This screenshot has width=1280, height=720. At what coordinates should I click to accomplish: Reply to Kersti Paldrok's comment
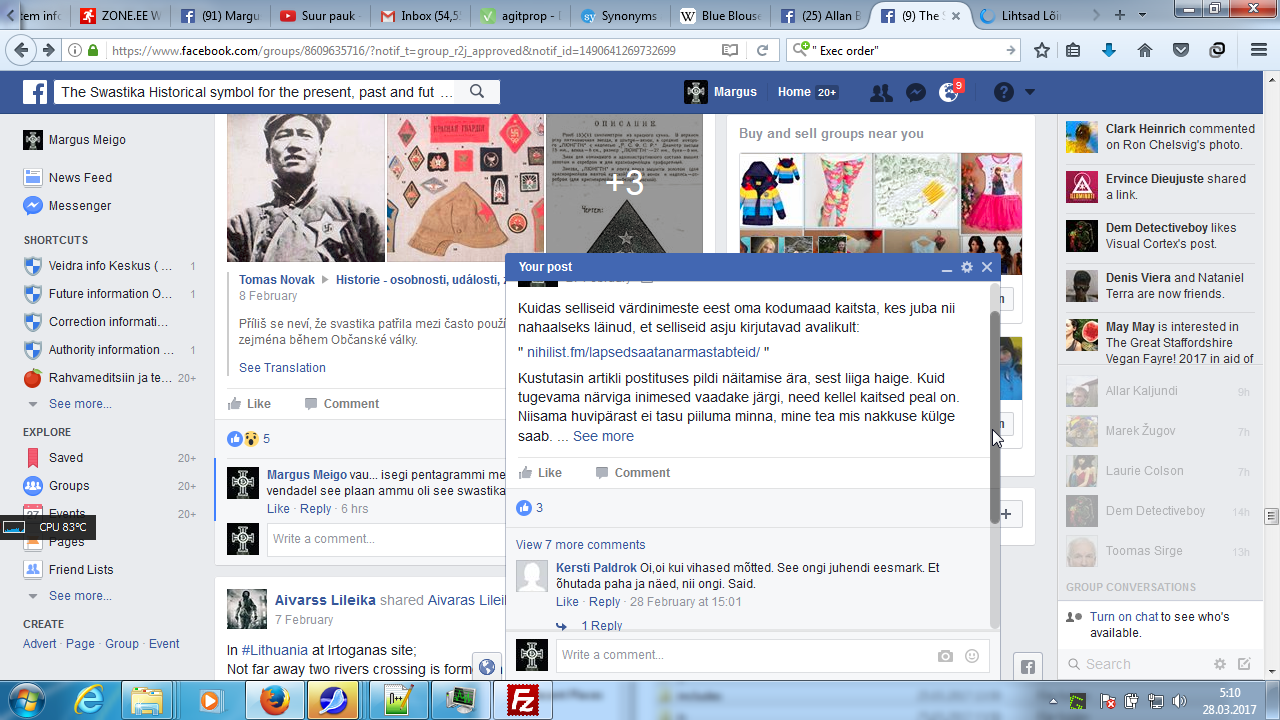click(x=604, y=602)
